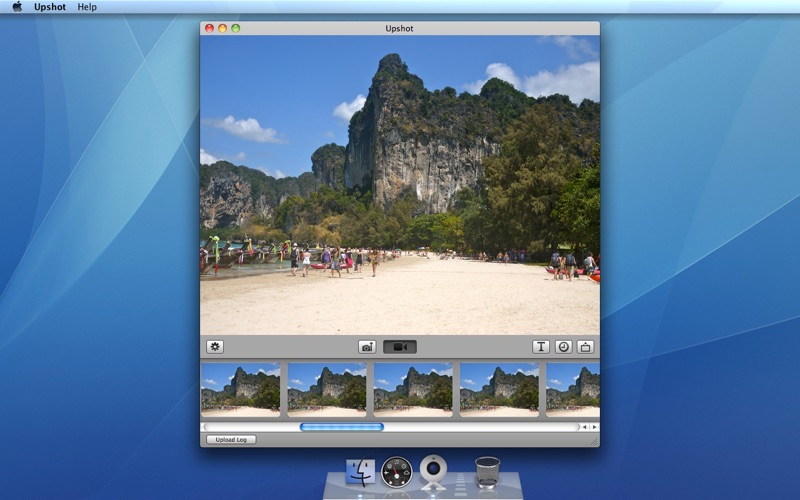The image size is (800, 500).
Task: Open Finder from the Dock
Action: [x=361, y=471]
